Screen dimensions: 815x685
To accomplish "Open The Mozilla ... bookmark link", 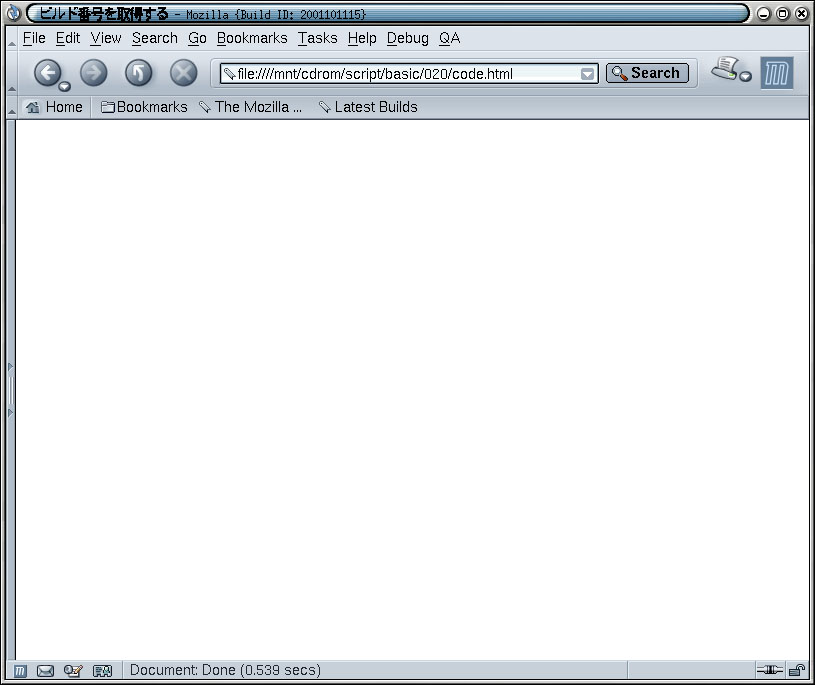I will [x=251, y=107].
